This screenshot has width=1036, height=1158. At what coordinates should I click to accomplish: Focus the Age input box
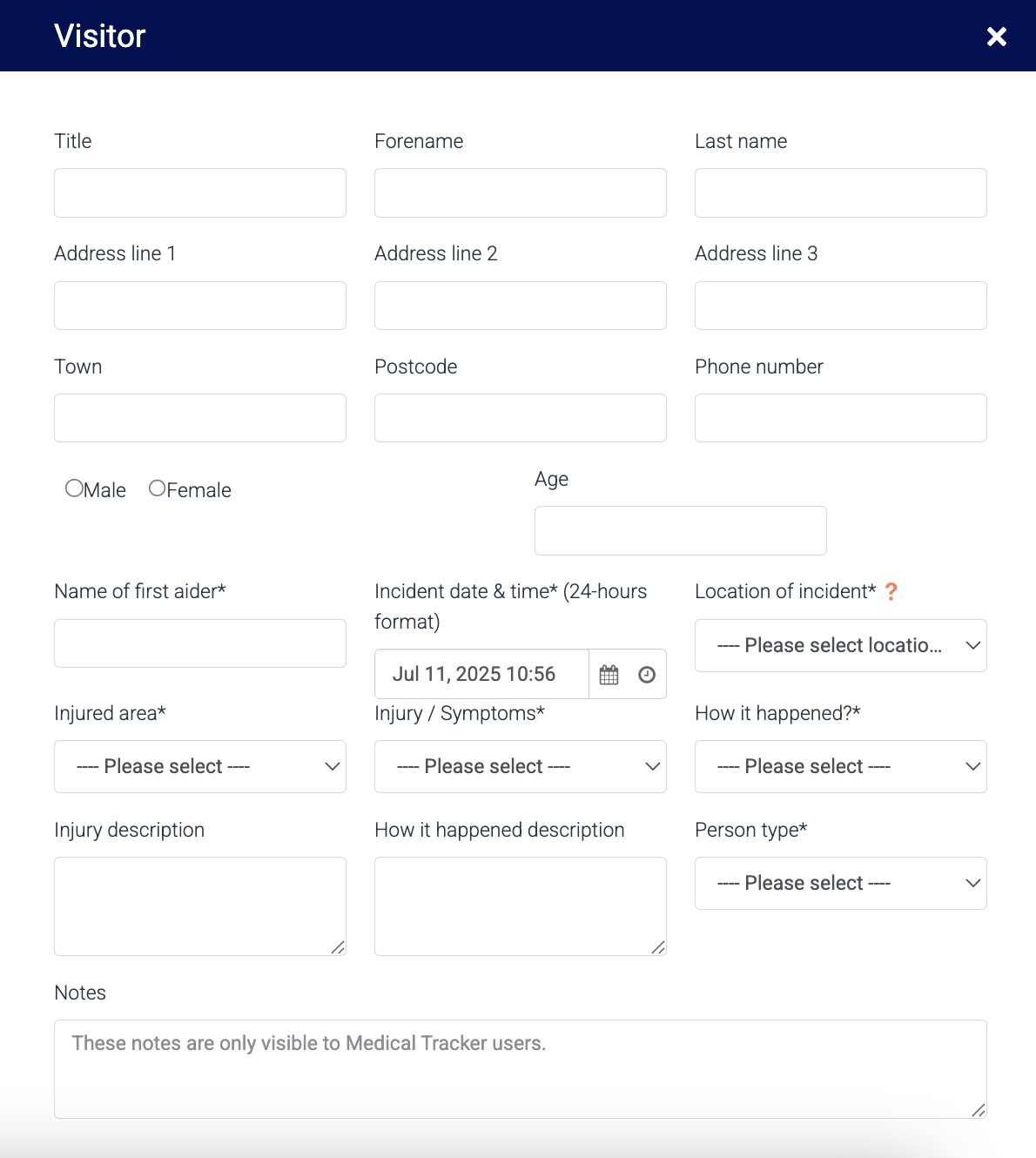click(x=680, y=530)
